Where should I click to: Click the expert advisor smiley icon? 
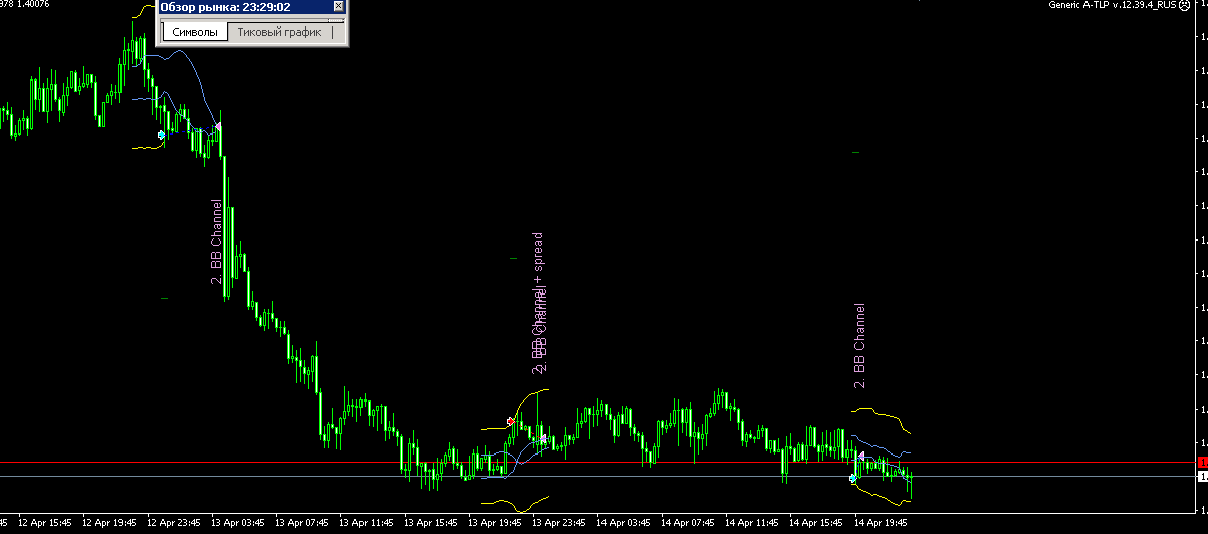click(1184, 5)
